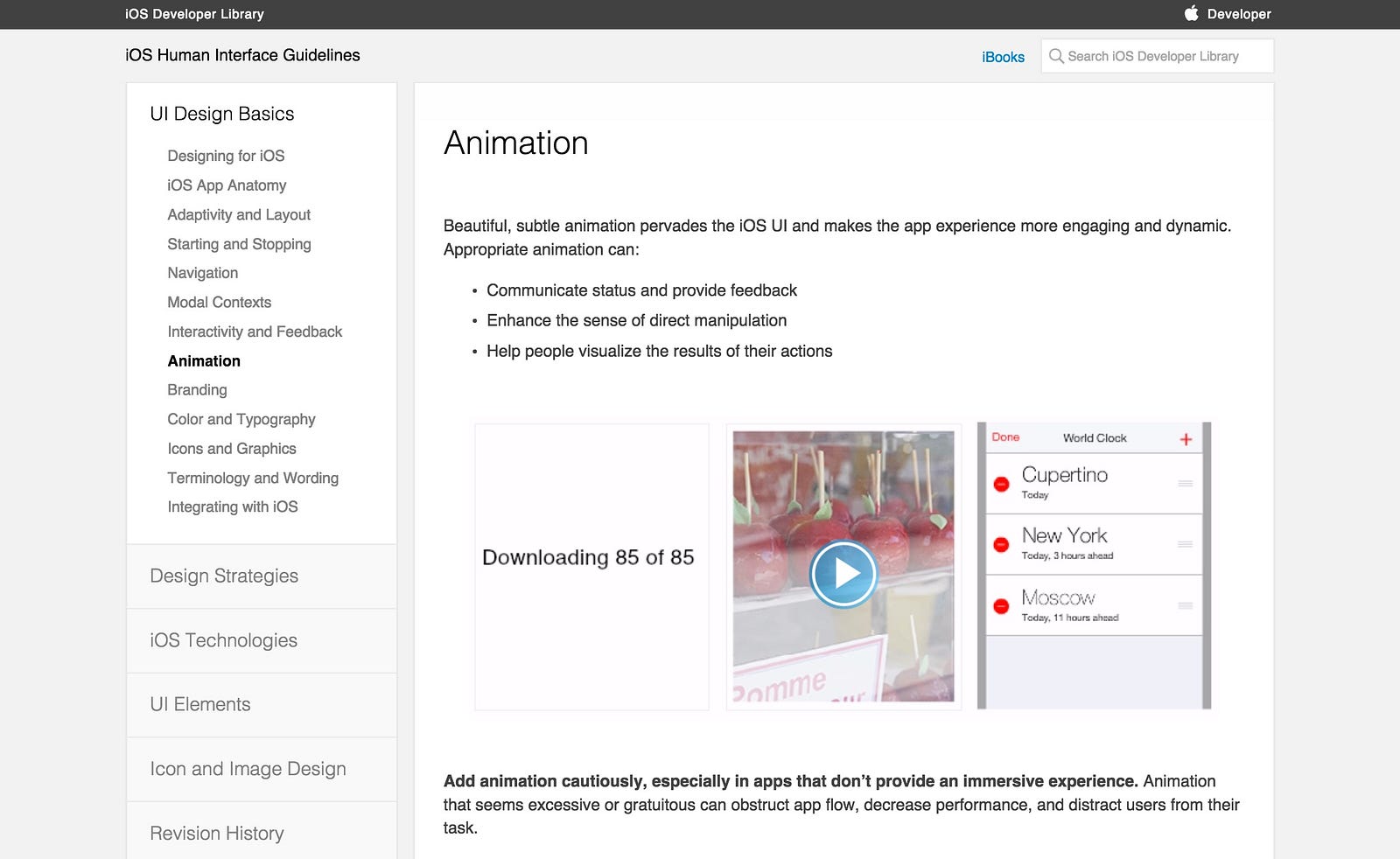The height and width of the screenshot is (859, 1400).
Task: Click the New York city name
Action: 1065,535
